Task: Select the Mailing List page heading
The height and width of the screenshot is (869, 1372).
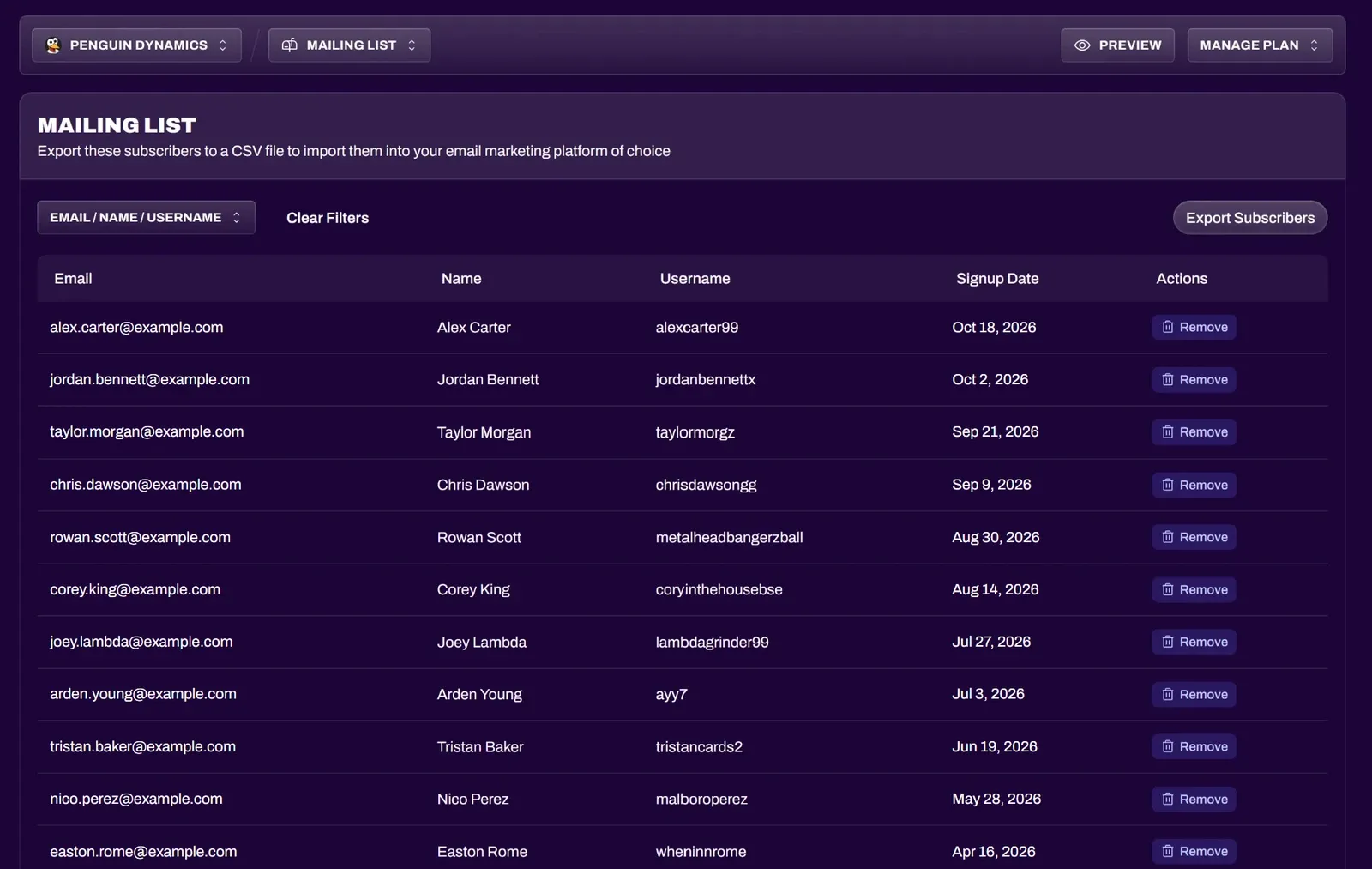Action: pos(117,125)
